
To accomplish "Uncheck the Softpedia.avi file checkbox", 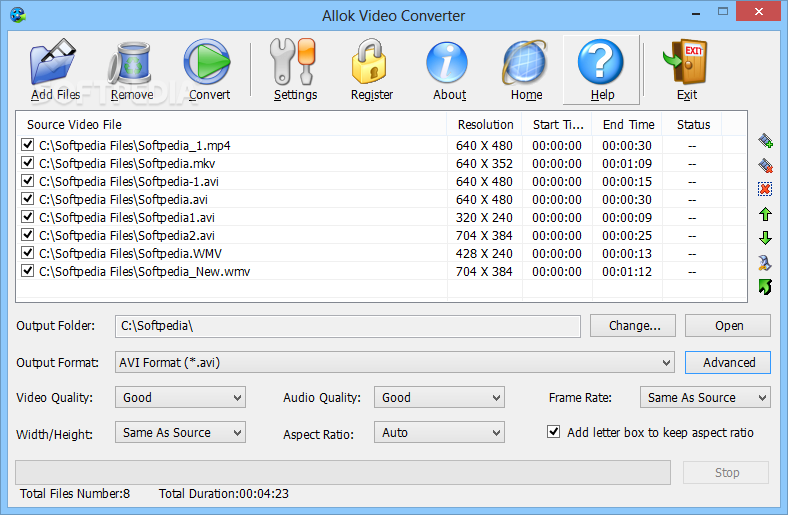I will (x=27, y=199).
